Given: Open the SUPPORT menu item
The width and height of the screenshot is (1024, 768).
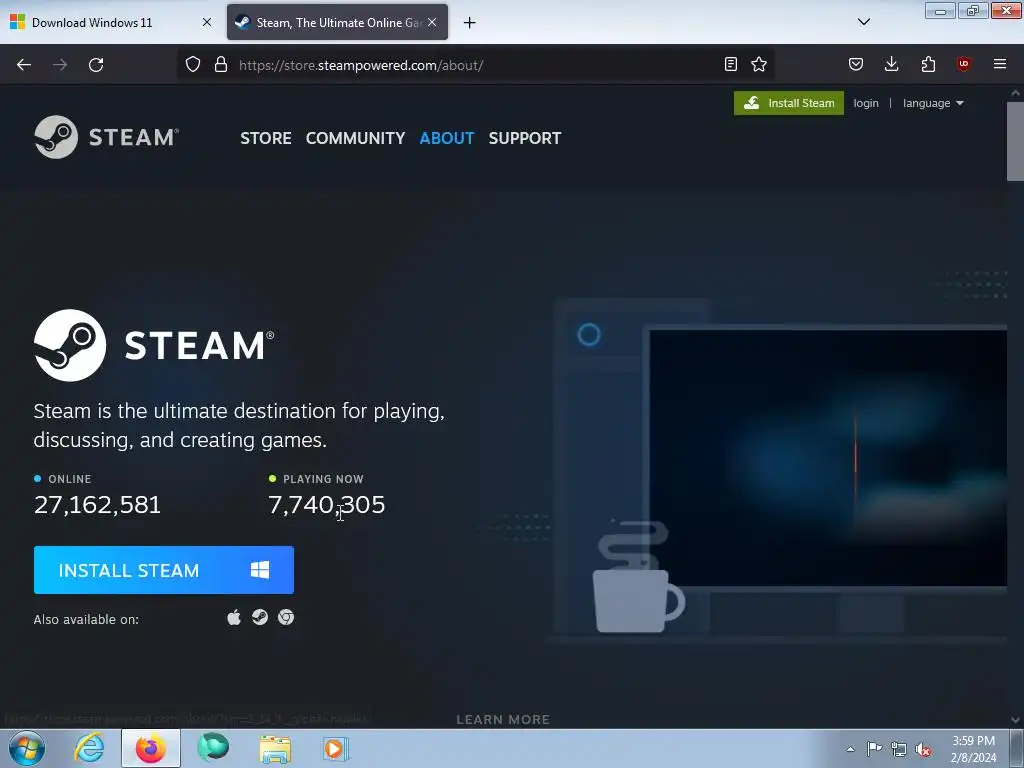Looking at the screenshot, I should point(525,138).
